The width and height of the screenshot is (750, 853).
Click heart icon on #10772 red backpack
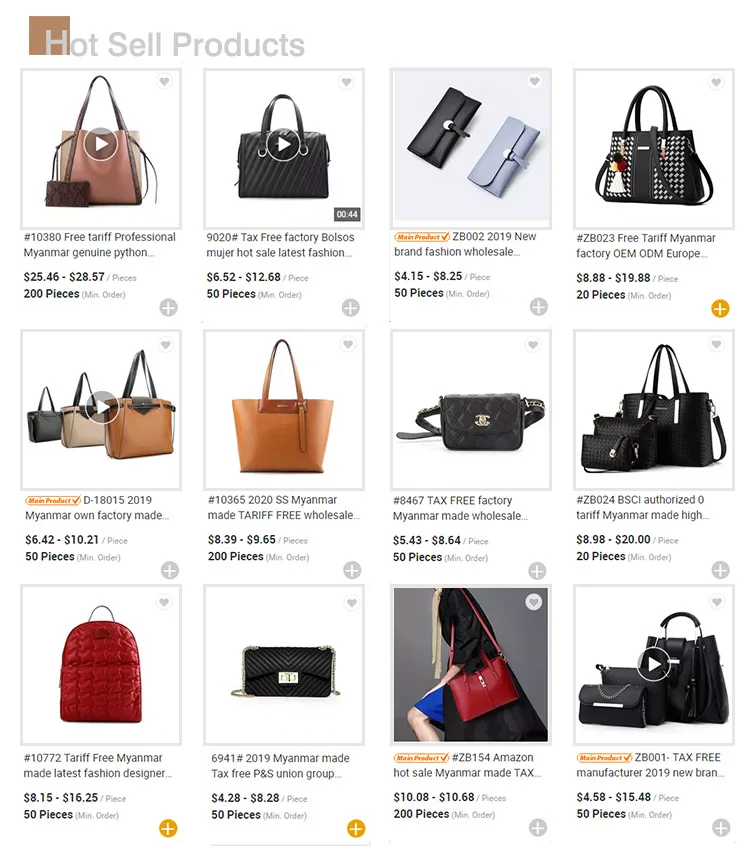[164, 602]
